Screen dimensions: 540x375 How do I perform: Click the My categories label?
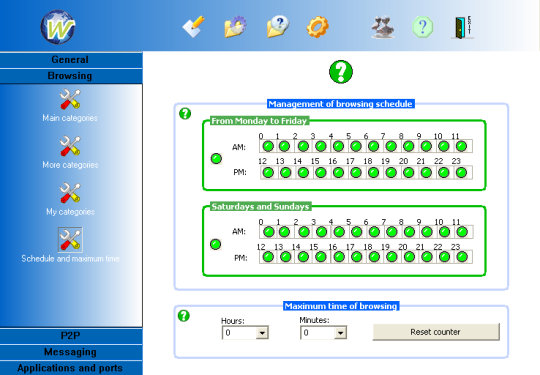pyautogui.click(x=70, y=212)
